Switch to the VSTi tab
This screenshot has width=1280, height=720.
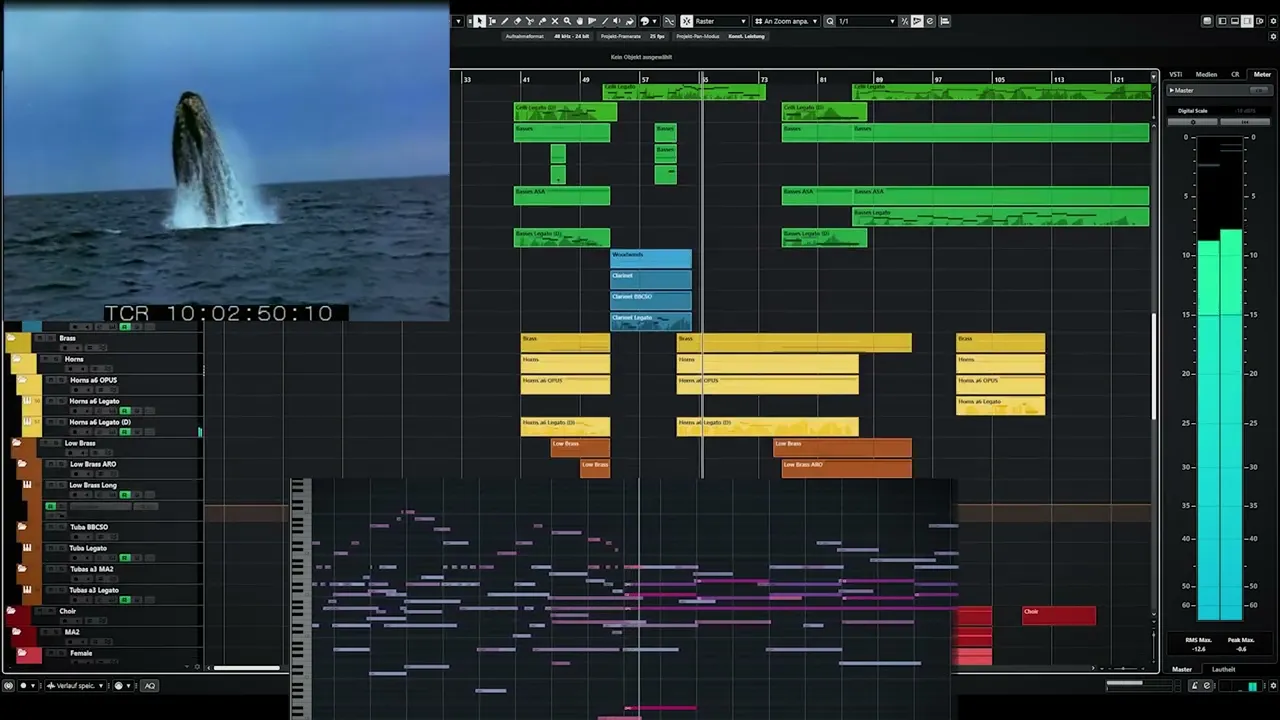1176,74
